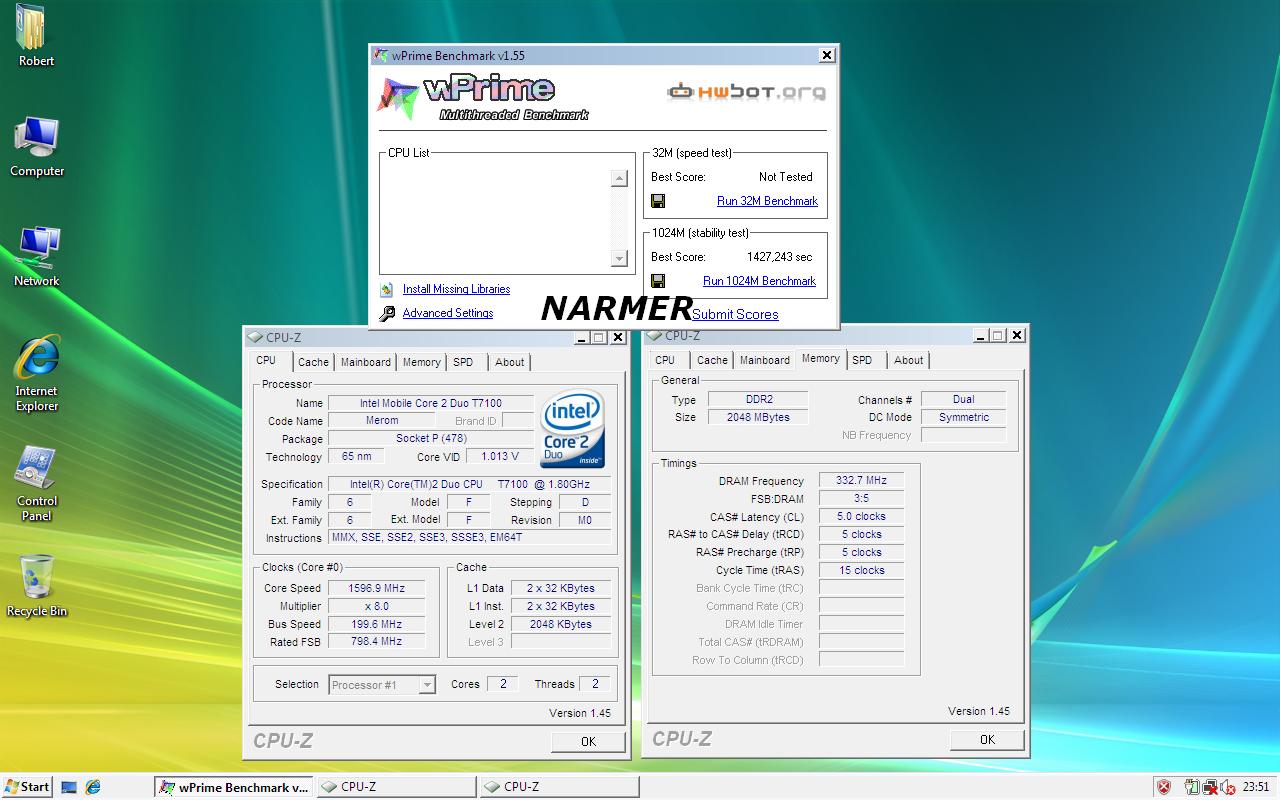1280x800 pixels.
Task: Open the Recycle Bin
Action: pos(36,586)
